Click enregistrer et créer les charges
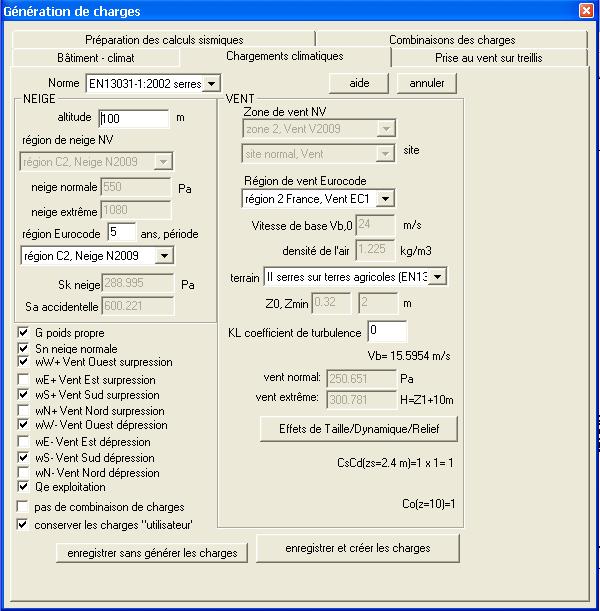600x611 pixels. coord(358,548)
